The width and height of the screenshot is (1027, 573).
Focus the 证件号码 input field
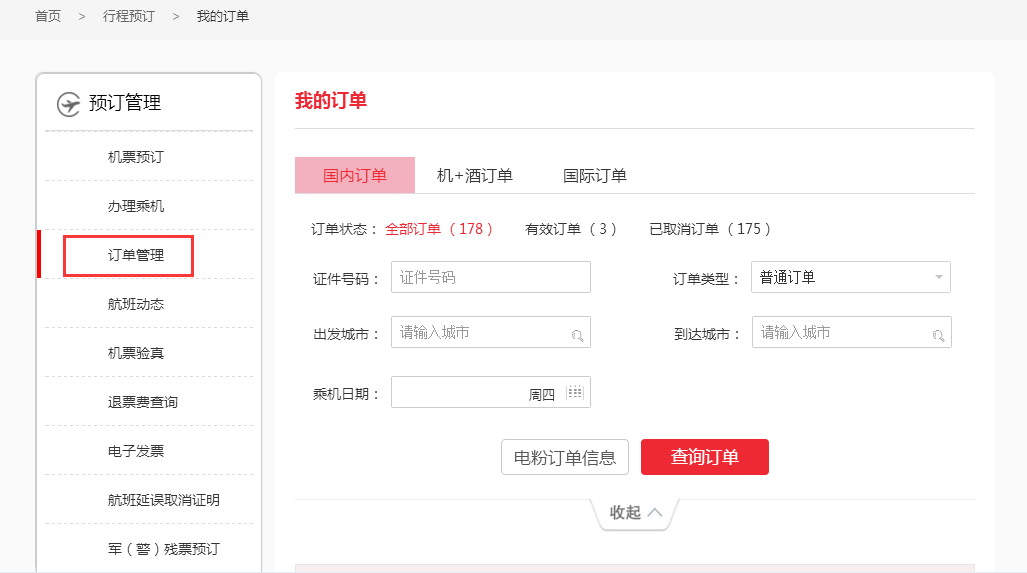pyautogui.click(x=490, y=277)
